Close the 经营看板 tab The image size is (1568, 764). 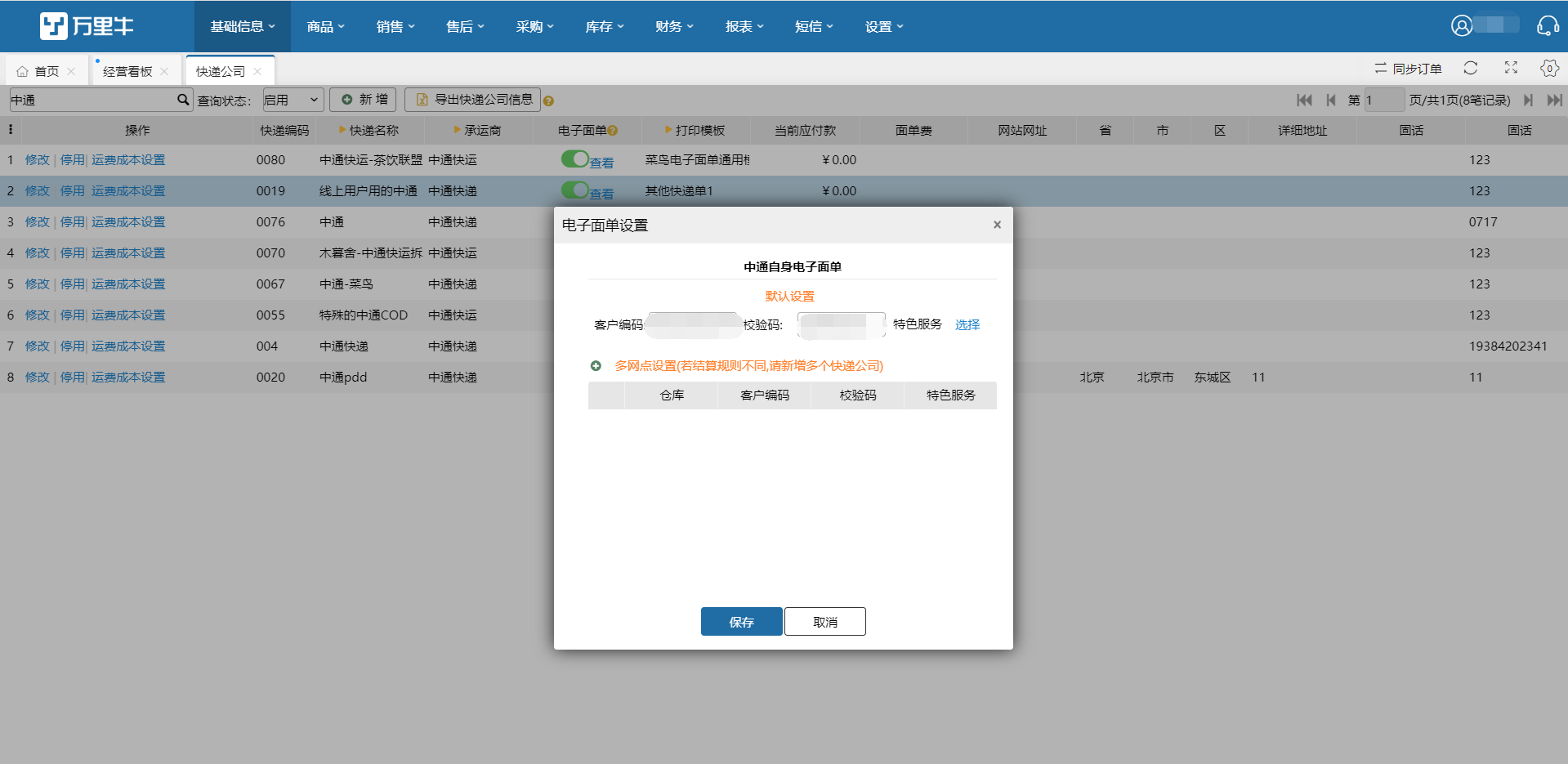164,72
